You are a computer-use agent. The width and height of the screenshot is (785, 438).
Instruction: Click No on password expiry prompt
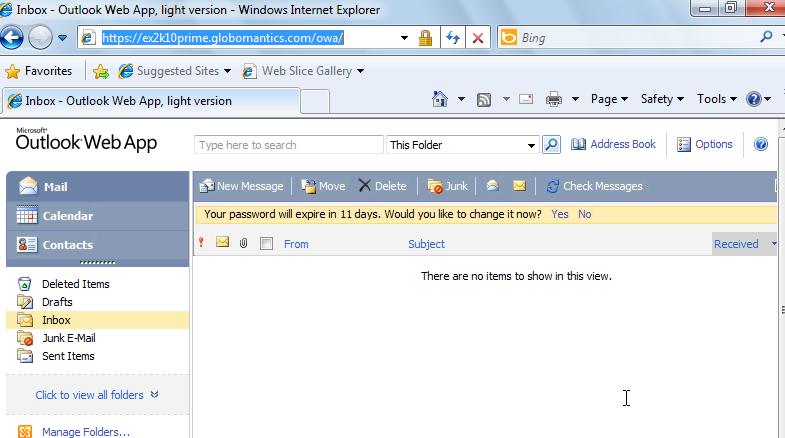584,214
